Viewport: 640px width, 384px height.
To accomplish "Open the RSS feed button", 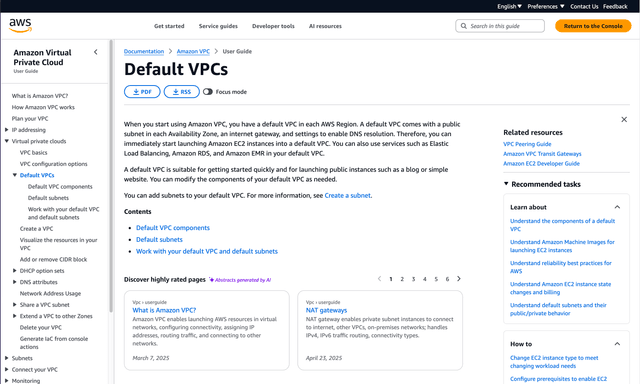I will [x=182, y=92].
